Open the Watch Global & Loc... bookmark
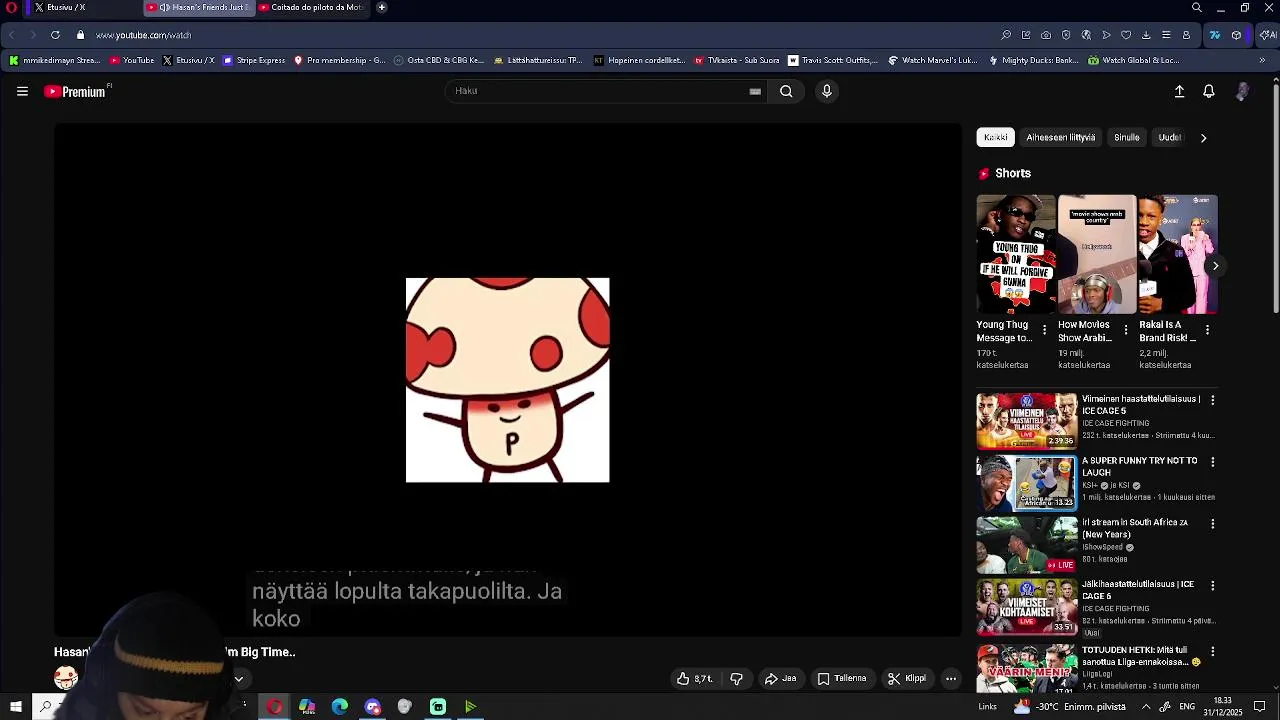1280x720 pixels. point(1134,60)
